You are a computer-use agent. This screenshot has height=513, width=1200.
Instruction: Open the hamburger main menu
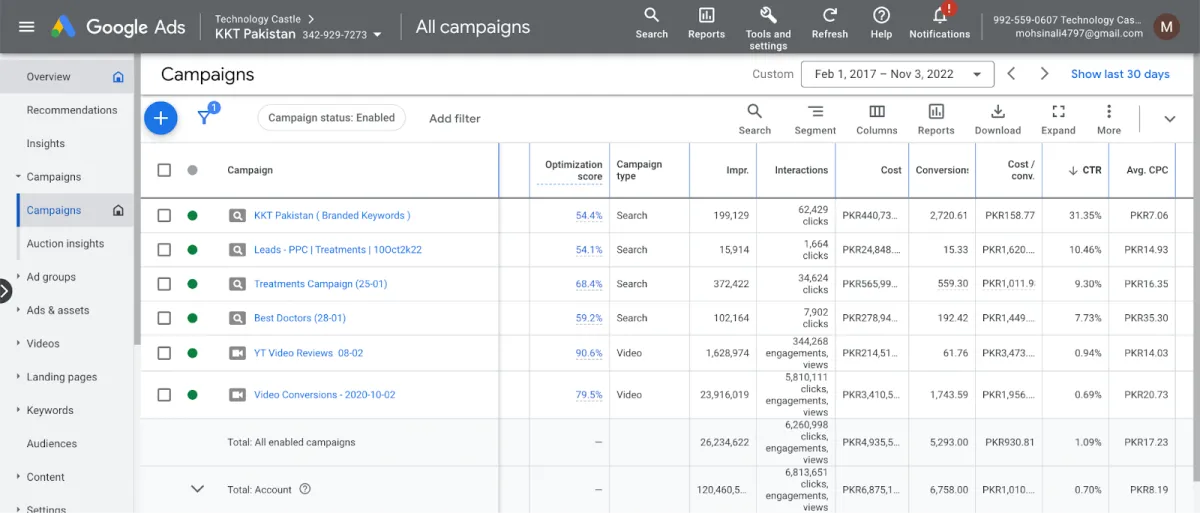[x=27, y=27]
